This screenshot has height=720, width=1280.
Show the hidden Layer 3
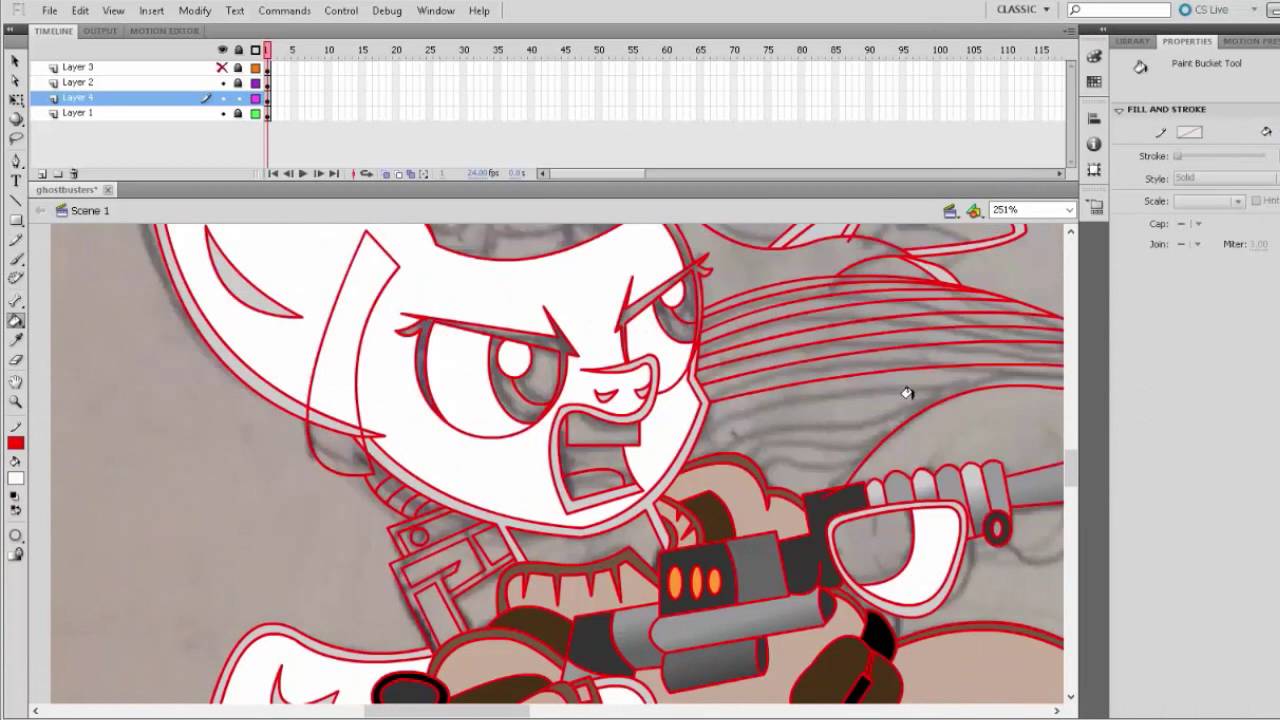click(x=222, y=67)
